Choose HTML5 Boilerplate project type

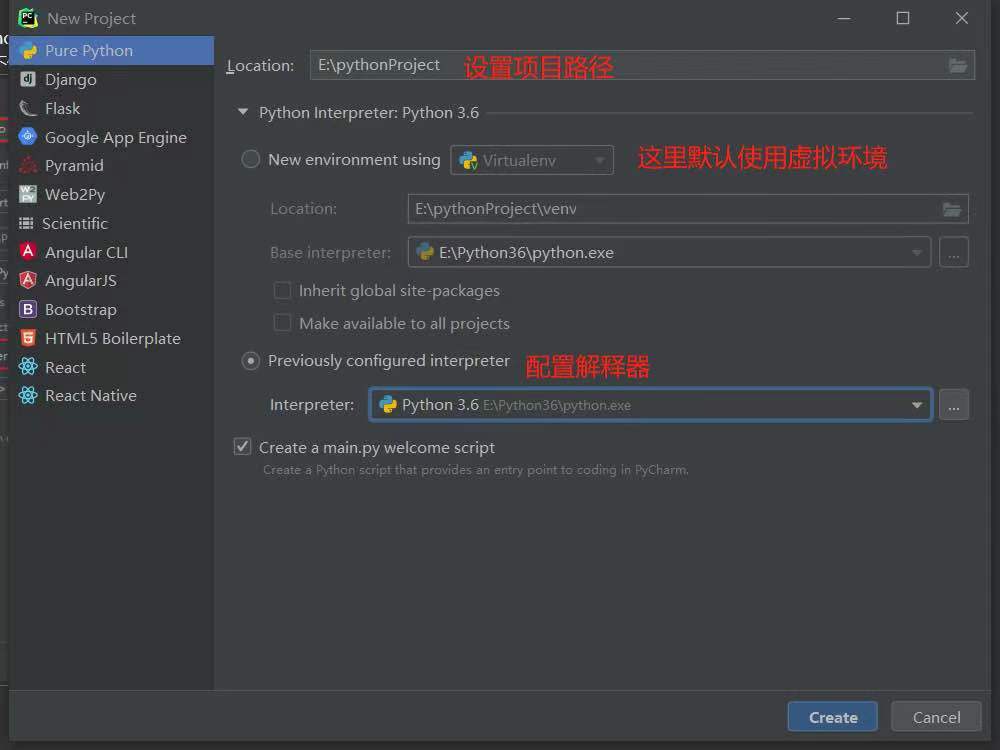(x=112, y=338)
